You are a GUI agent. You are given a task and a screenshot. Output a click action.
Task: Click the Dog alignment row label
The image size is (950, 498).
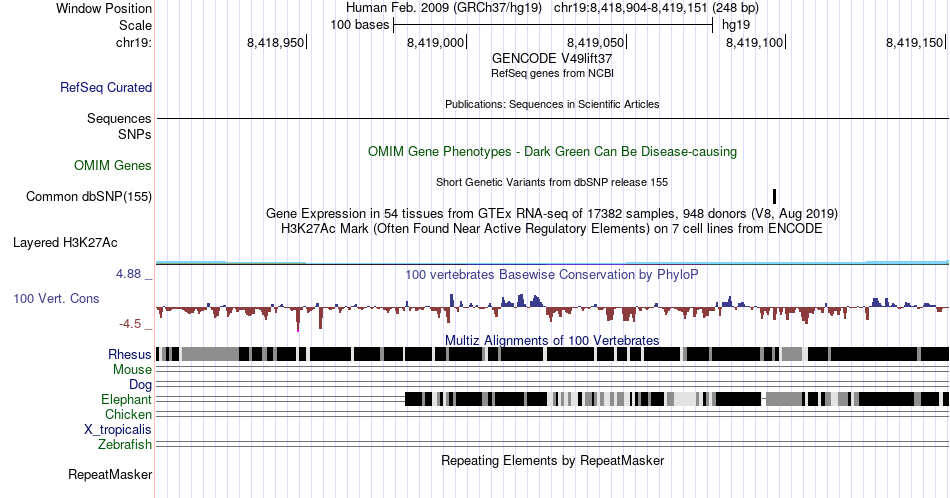[141, 385]
